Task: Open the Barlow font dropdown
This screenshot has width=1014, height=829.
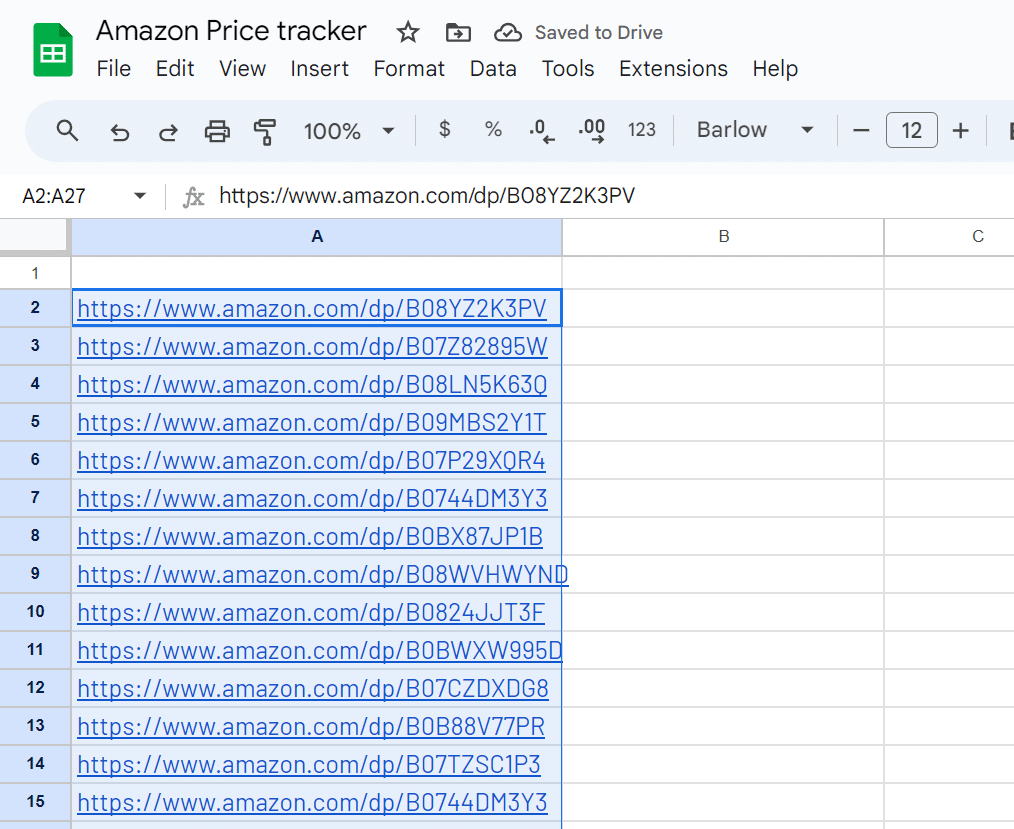Action: [755, 130]
